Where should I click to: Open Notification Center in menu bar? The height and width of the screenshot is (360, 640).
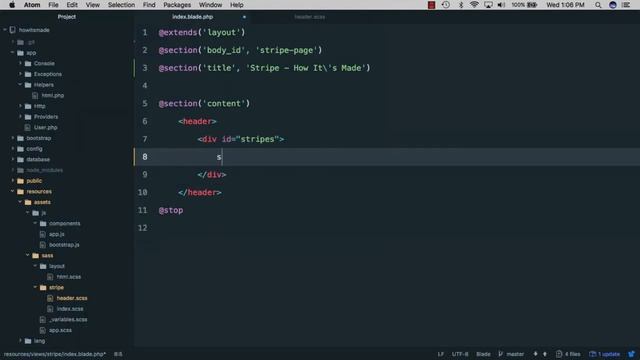tap(626, 5)
